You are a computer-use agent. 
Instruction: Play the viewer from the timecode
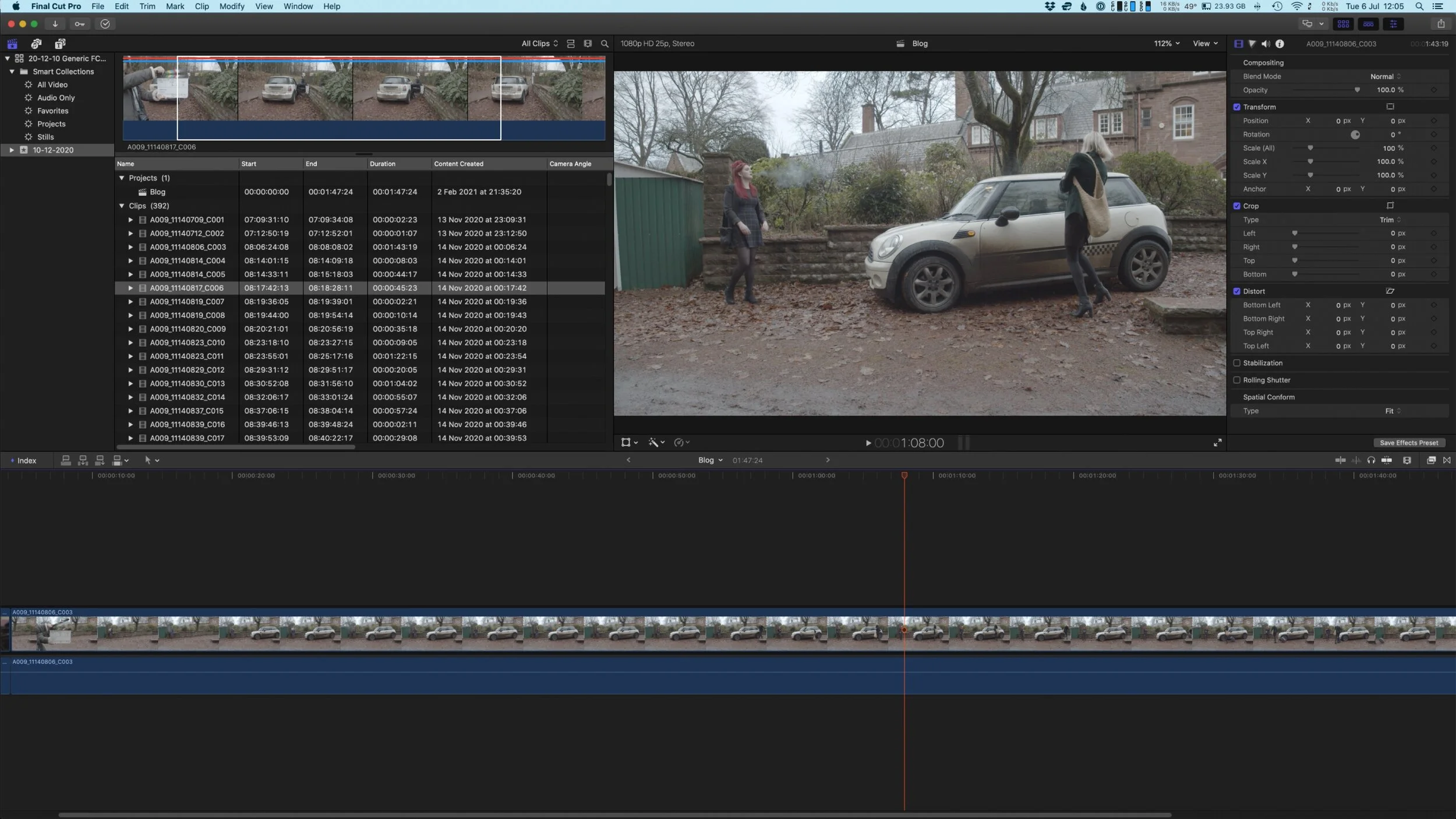tap(868, 443)
